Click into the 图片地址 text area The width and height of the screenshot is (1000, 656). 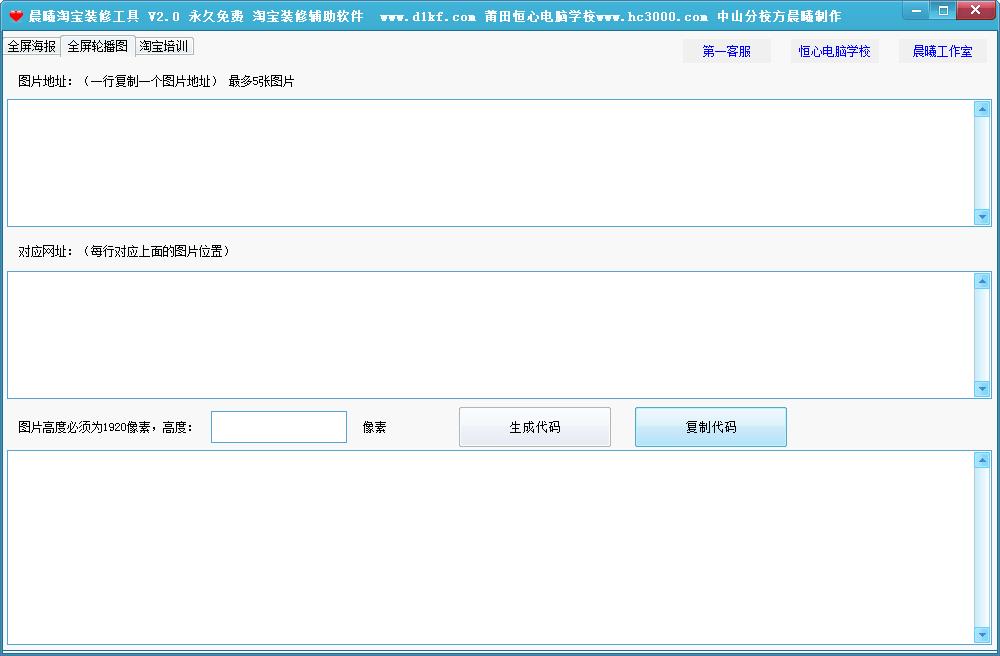tap(490, 163)
